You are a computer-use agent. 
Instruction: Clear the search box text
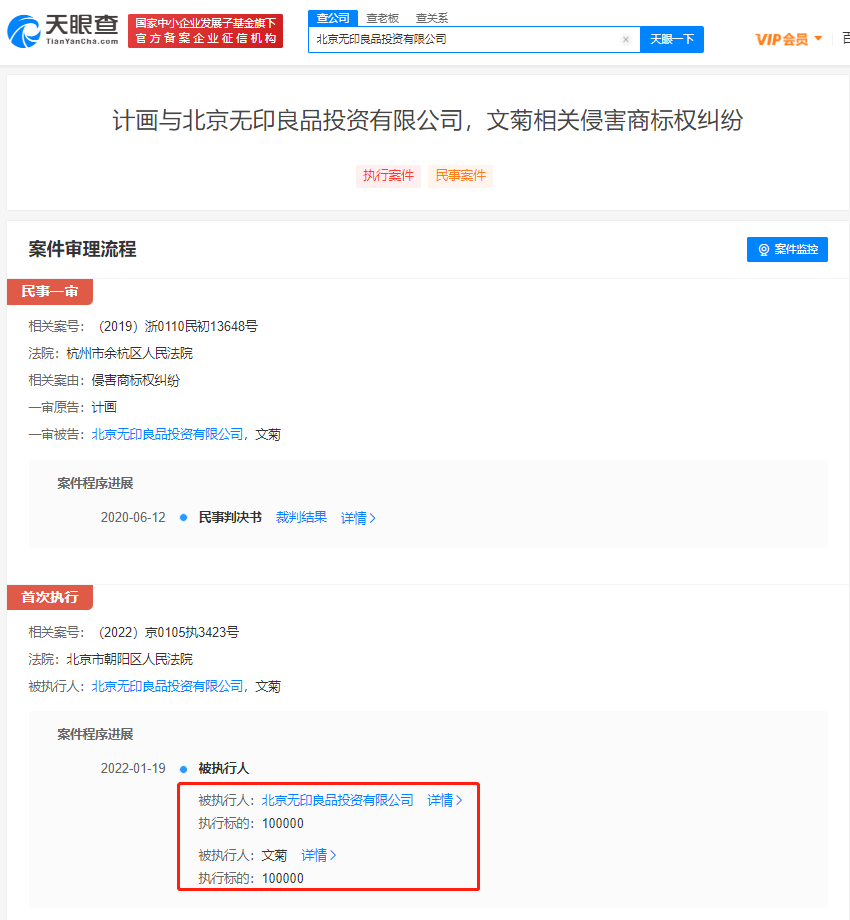pyautogui.click(x=626, y=40)
